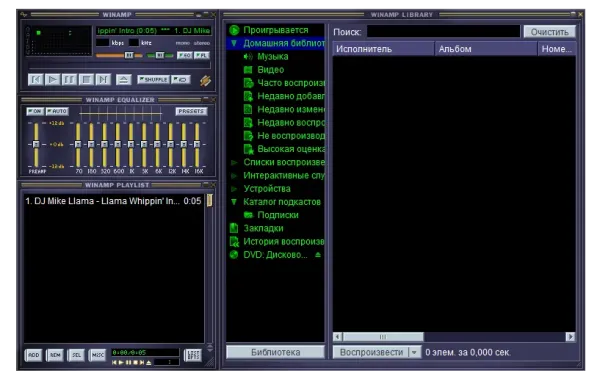Click the Видео film icon
The width and height of the screenshot is (600, 375).
pyautogui.click(x=248, y=70)
